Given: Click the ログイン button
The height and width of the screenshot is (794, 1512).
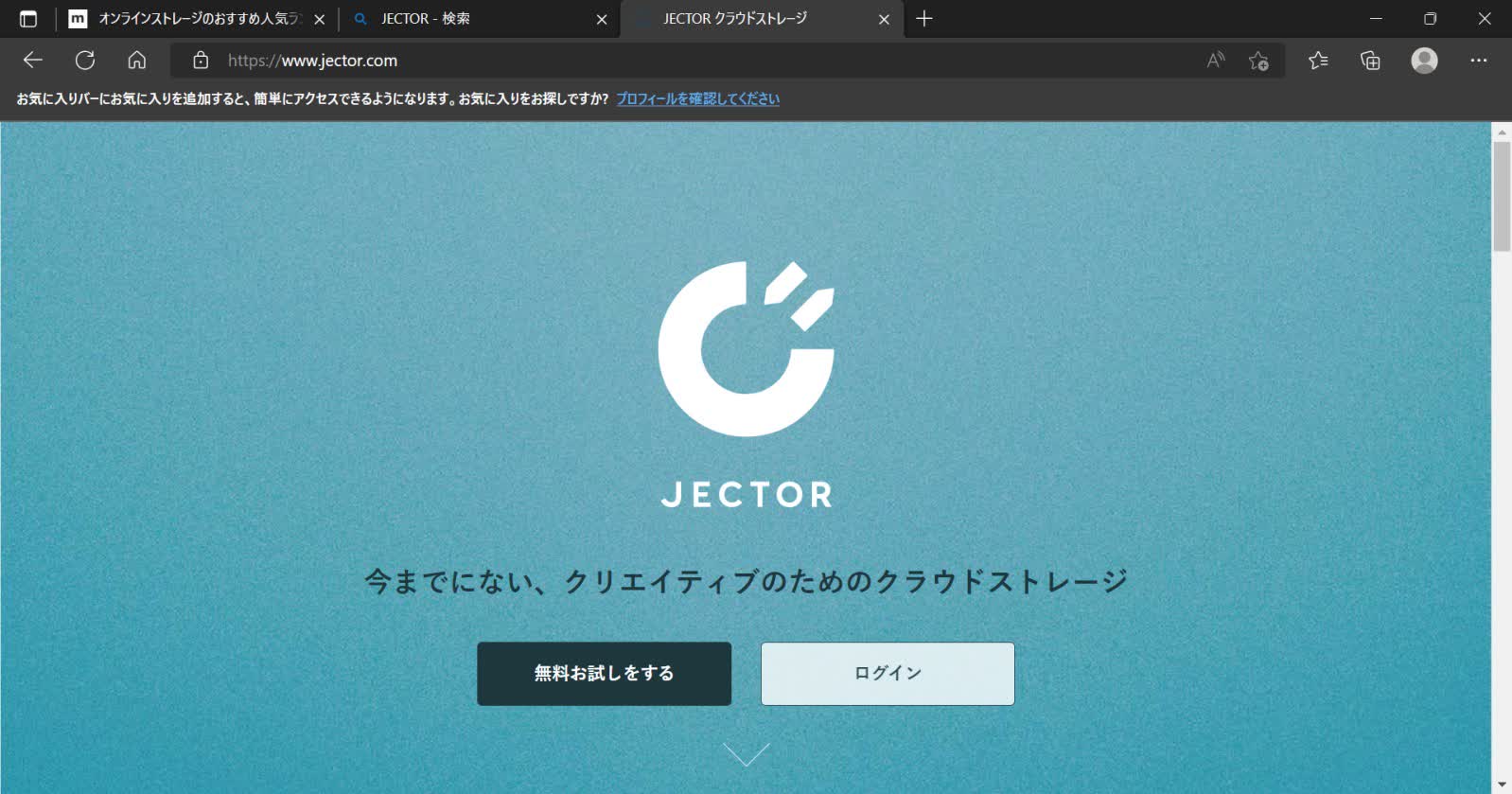Looking at the screenshot, I should click(x=888, y=674).
